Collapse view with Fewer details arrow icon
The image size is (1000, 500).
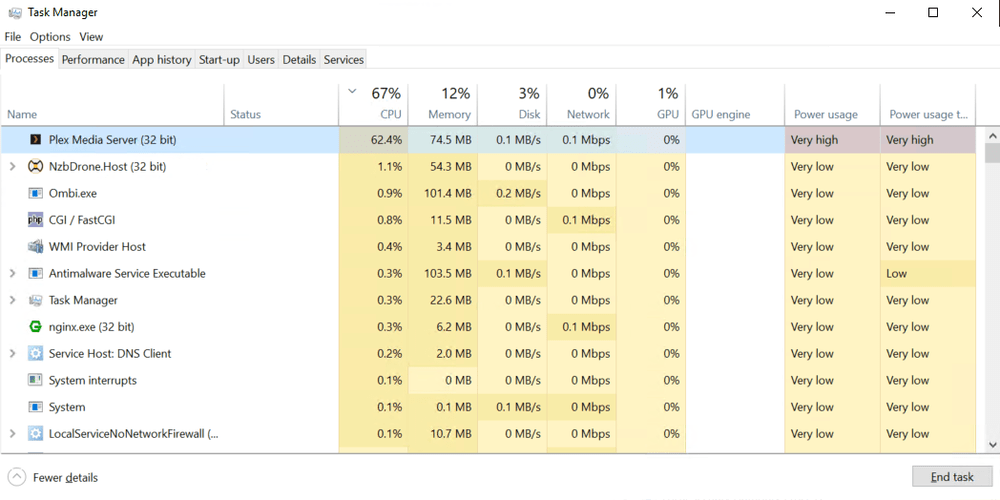(17, 477)
